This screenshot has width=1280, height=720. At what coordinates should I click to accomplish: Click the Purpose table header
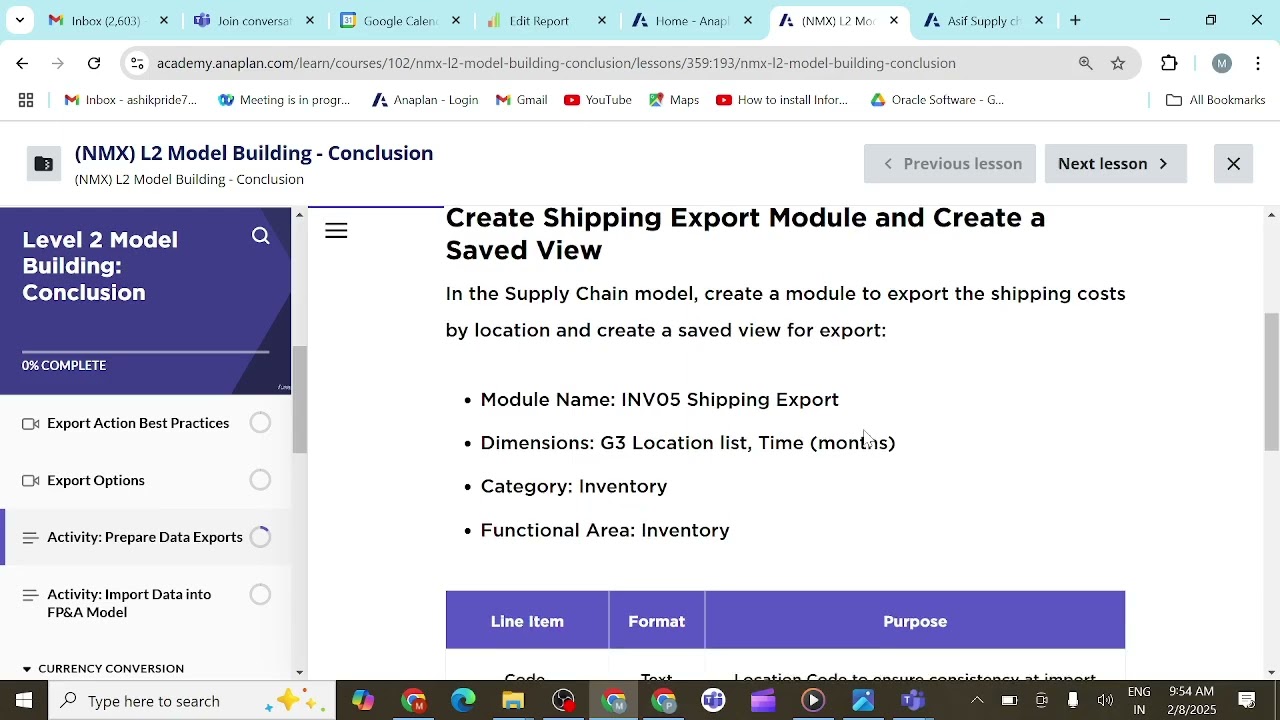click(915, 621)
